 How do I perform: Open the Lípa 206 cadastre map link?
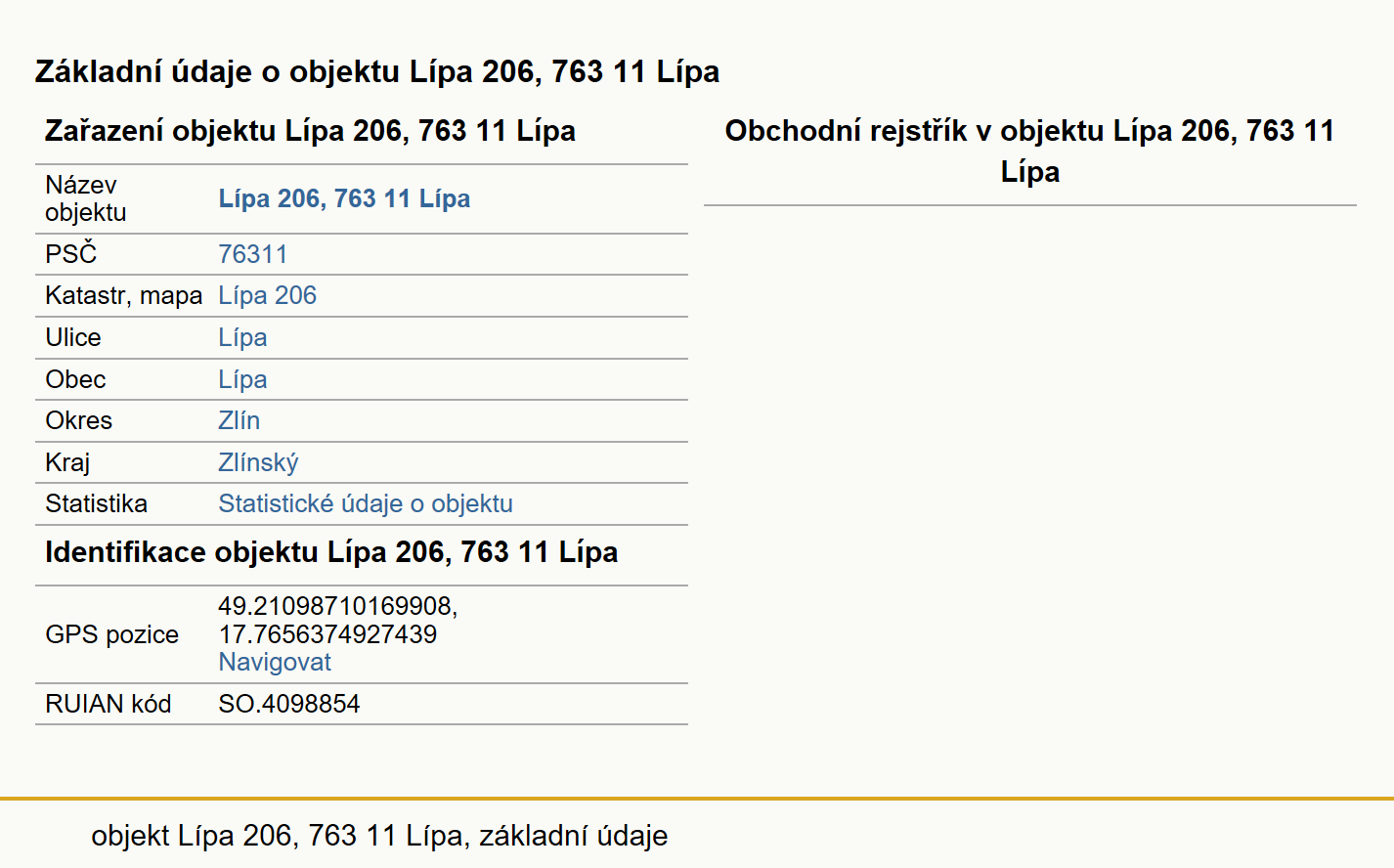(x=267, y=295)
